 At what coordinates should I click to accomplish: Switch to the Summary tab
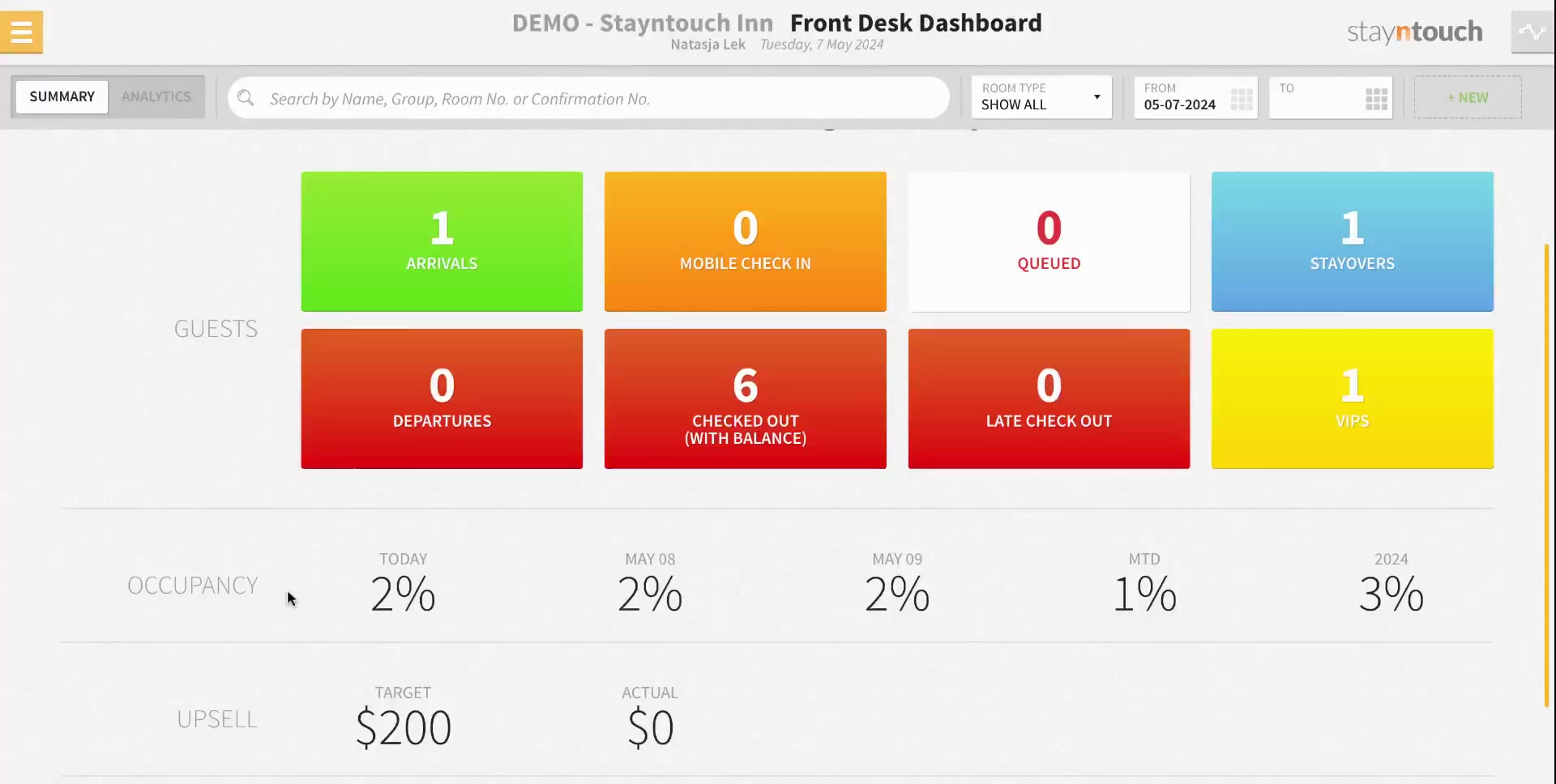click(62, 96)
